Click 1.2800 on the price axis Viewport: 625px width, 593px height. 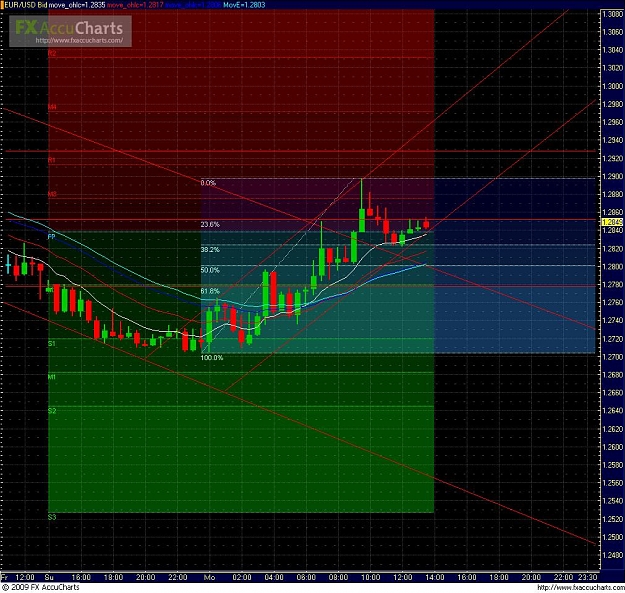coord(612,266)
